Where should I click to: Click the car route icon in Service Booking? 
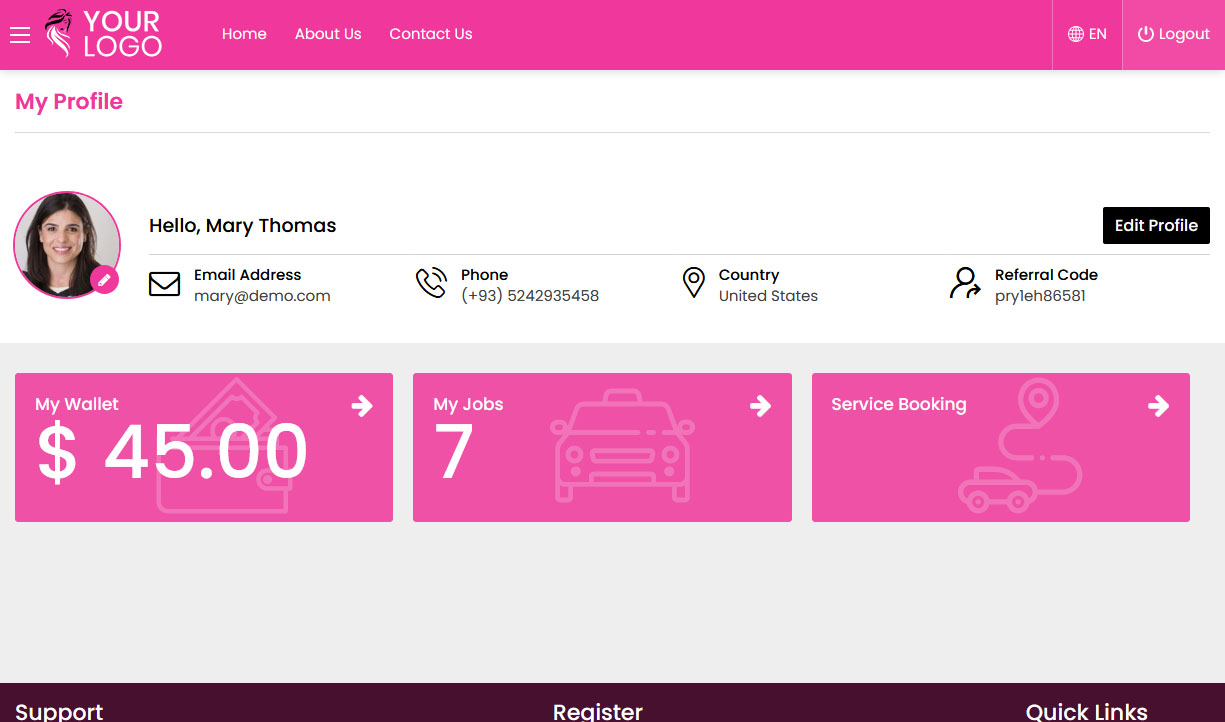1020,445
